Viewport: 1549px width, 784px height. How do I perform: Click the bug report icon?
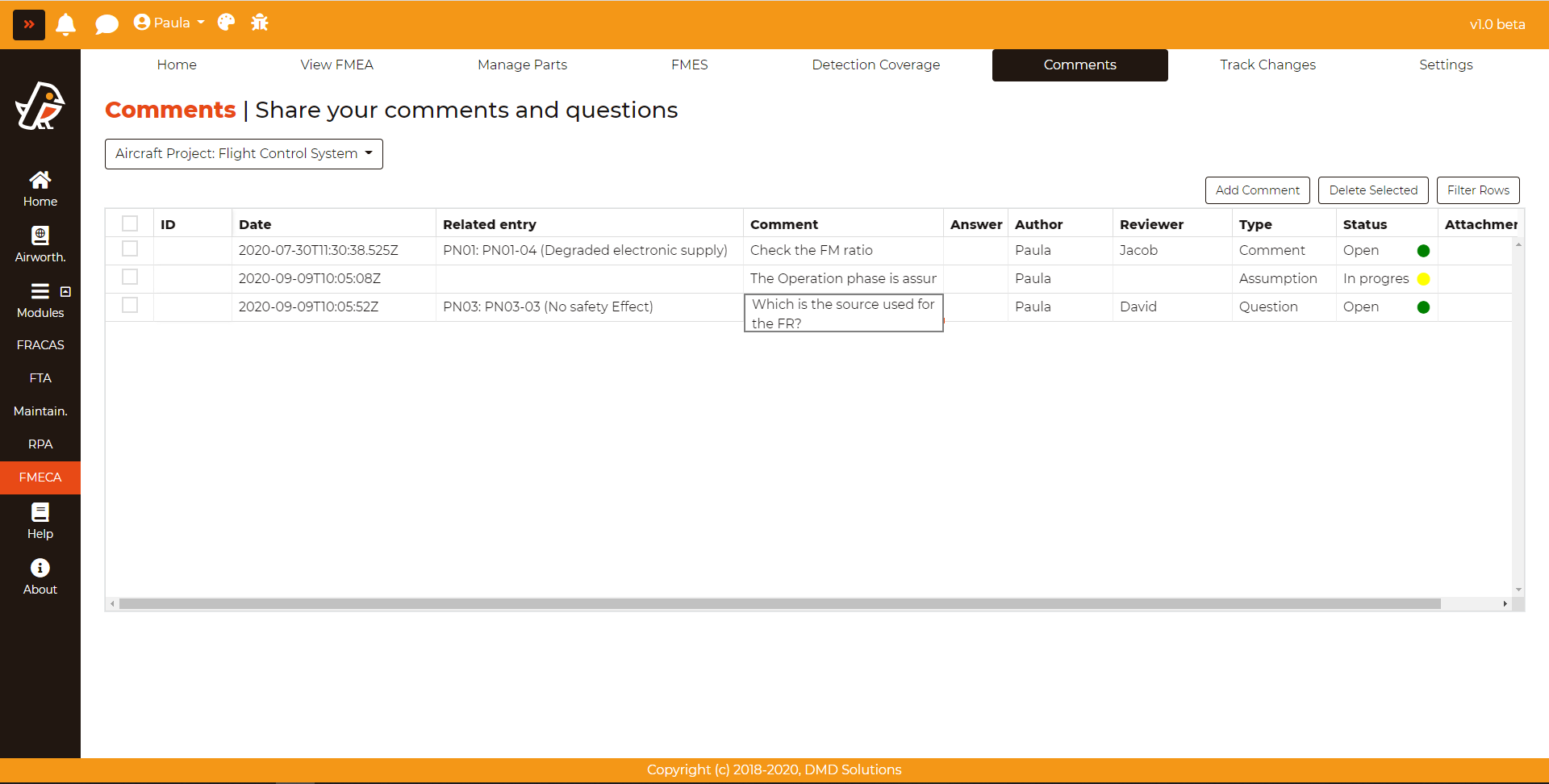(x=260, y=23)
